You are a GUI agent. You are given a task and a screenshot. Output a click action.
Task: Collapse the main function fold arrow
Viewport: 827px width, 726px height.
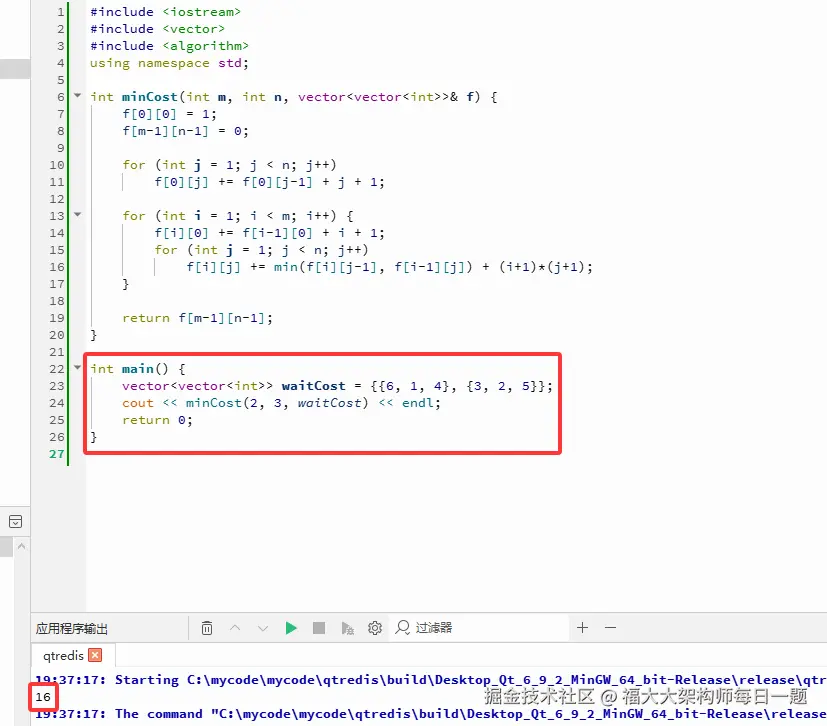pos(78,367)
